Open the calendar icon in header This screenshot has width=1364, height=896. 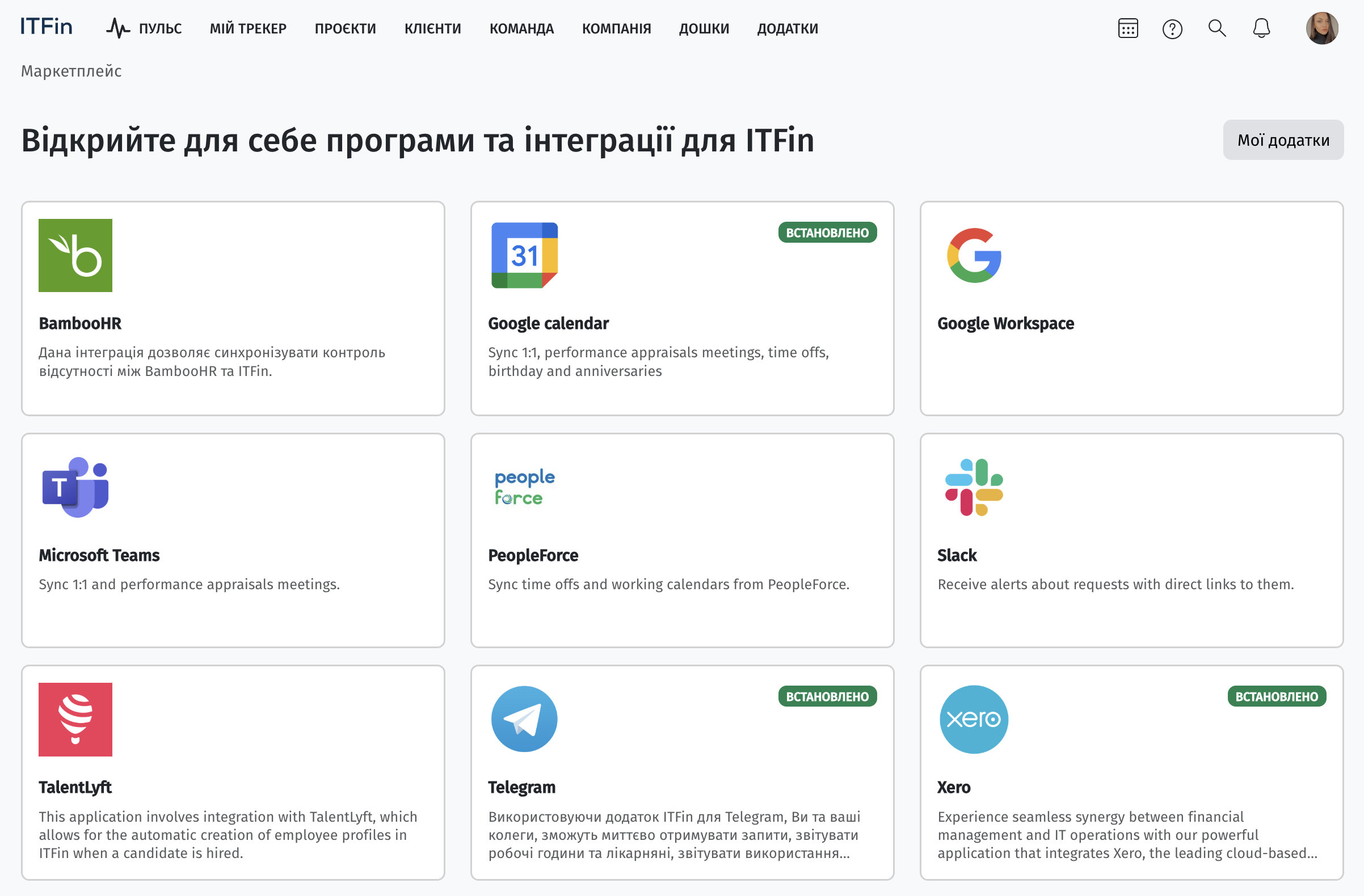coord(1128,28)
